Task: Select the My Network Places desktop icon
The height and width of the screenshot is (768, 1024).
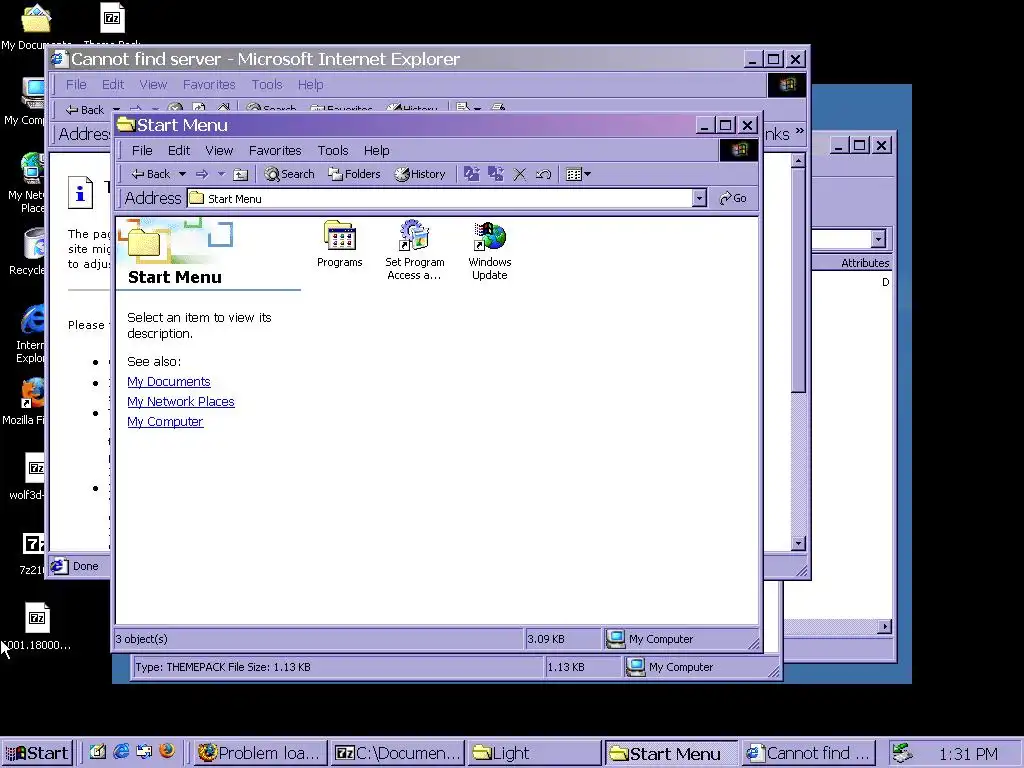Action: click(30, 183)
